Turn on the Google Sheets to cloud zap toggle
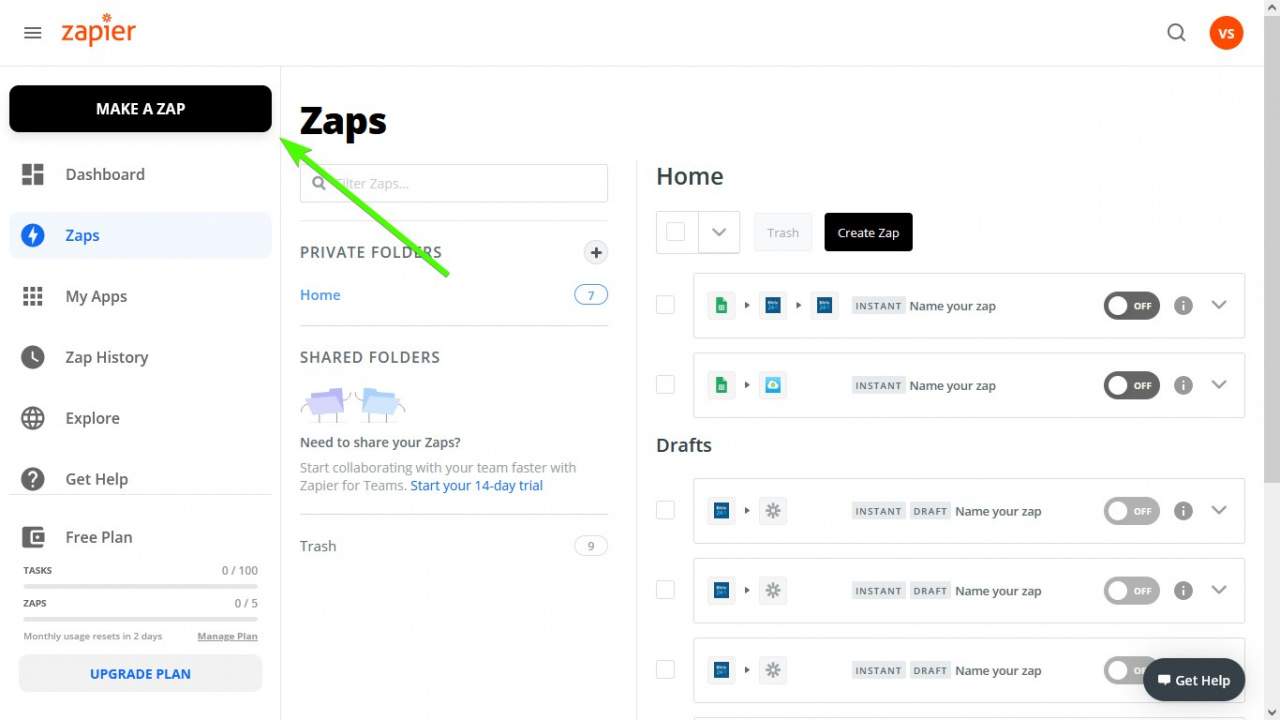Screen dimensions: 1280x720 click(x=1132, y=385)
